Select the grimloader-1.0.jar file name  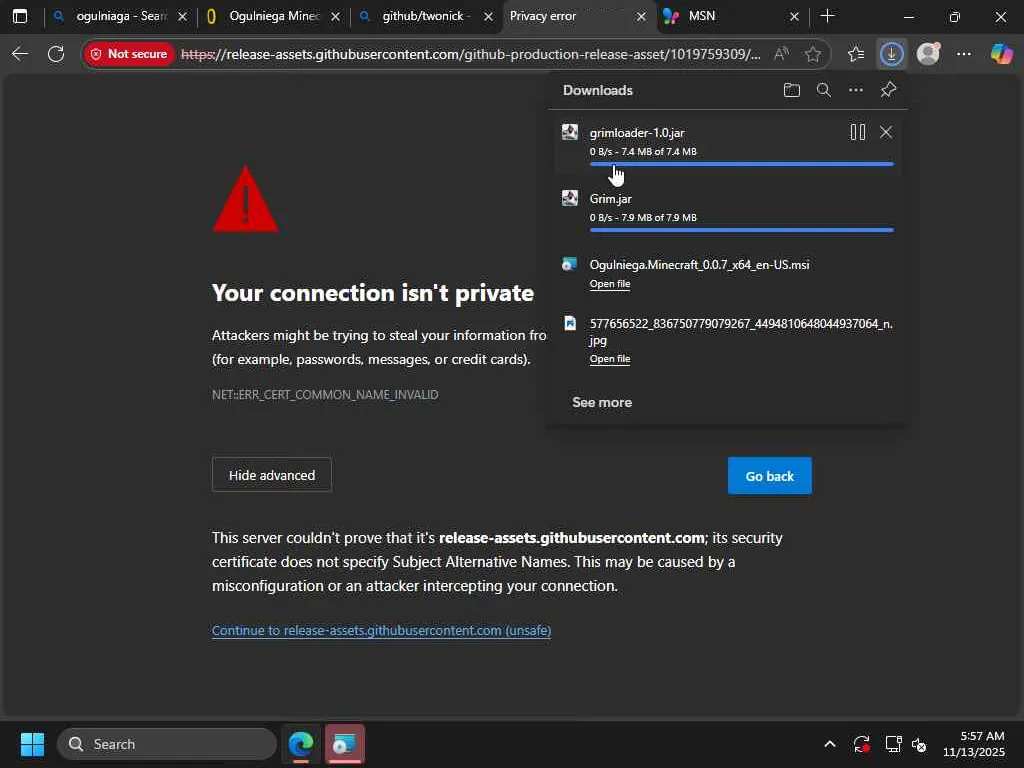point(637,133)
